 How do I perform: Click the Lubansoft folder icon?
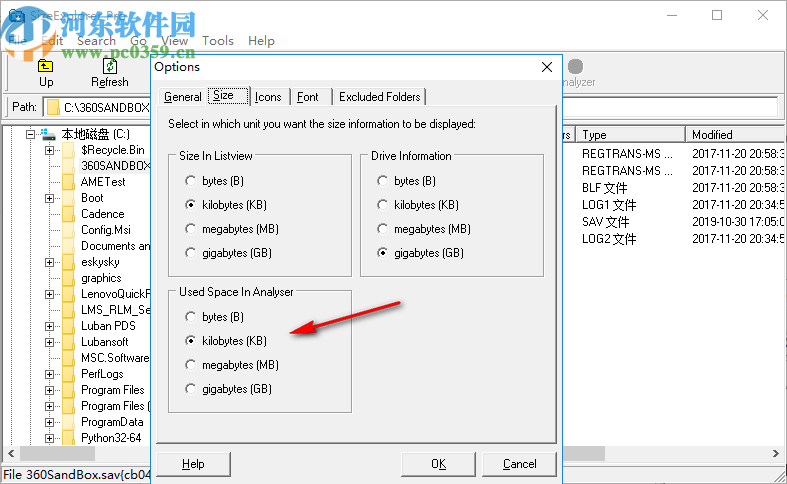tap(69, 342)
